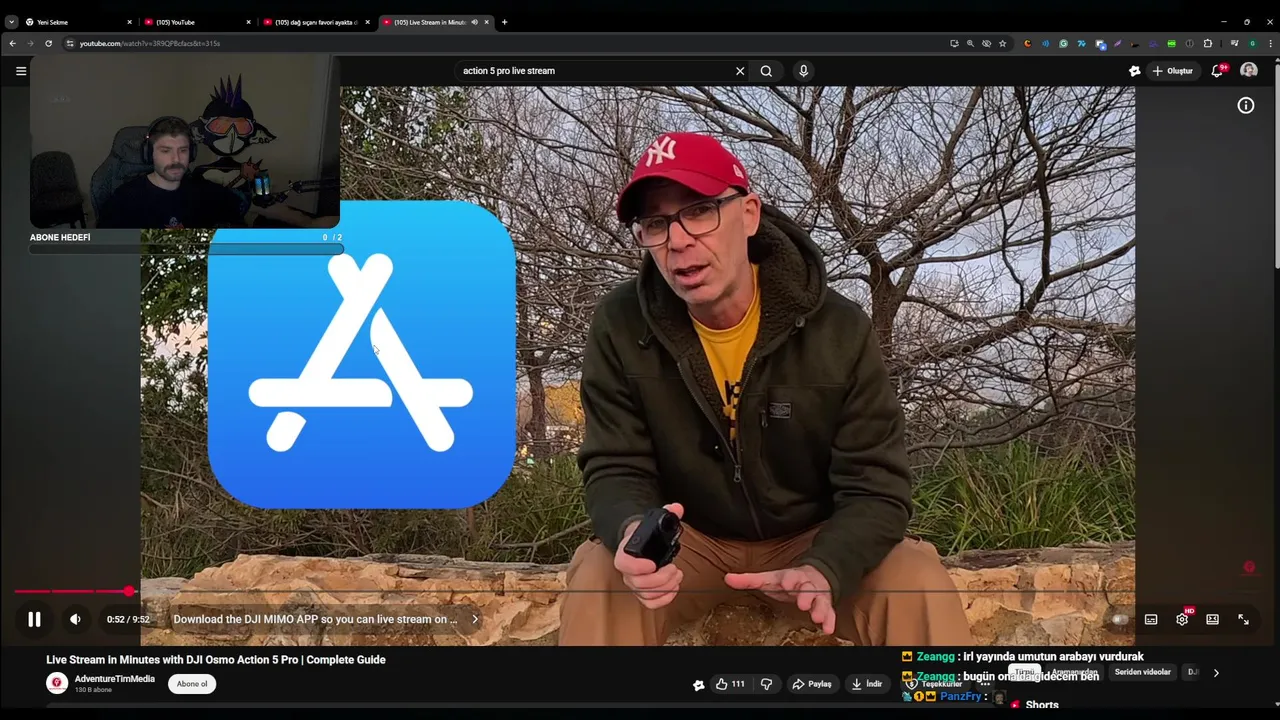The width and height of the screenshot is (1280, 720).
Task: Toggle subtitles captions button
Action: [1151, 619]
